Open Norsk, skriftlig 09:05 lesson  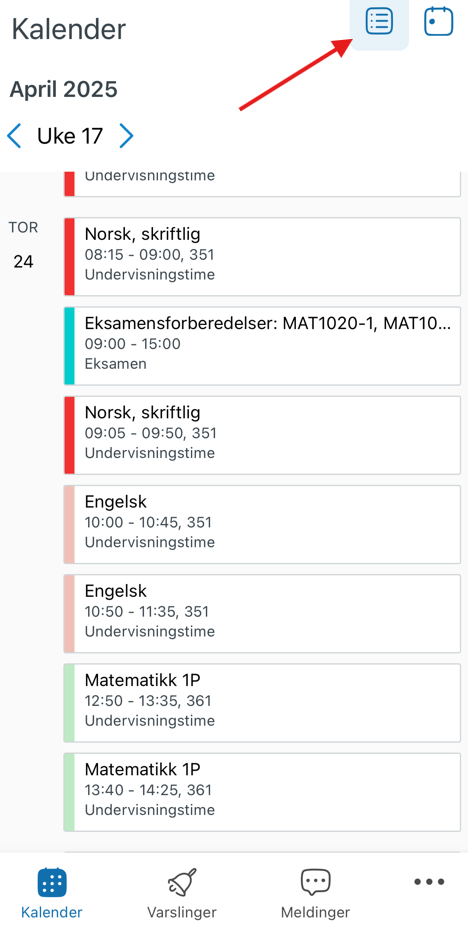262,435
